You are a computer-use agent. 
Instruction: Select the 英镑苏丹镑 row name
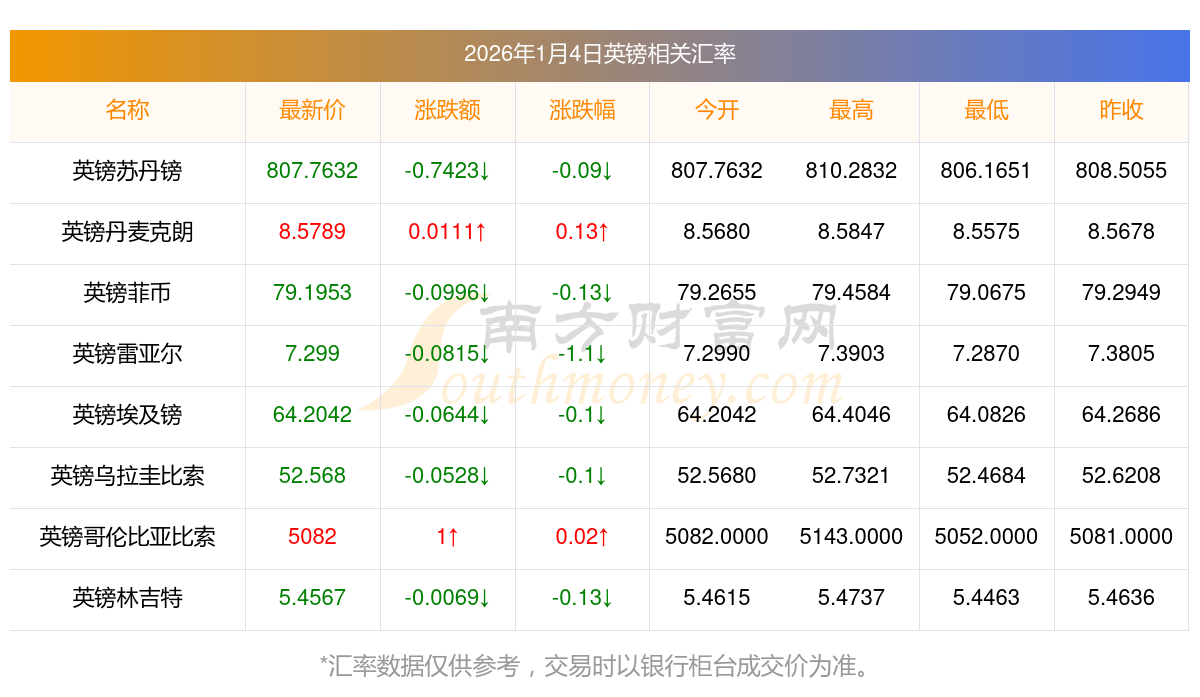pyautogui.click(x=127, y=171)
